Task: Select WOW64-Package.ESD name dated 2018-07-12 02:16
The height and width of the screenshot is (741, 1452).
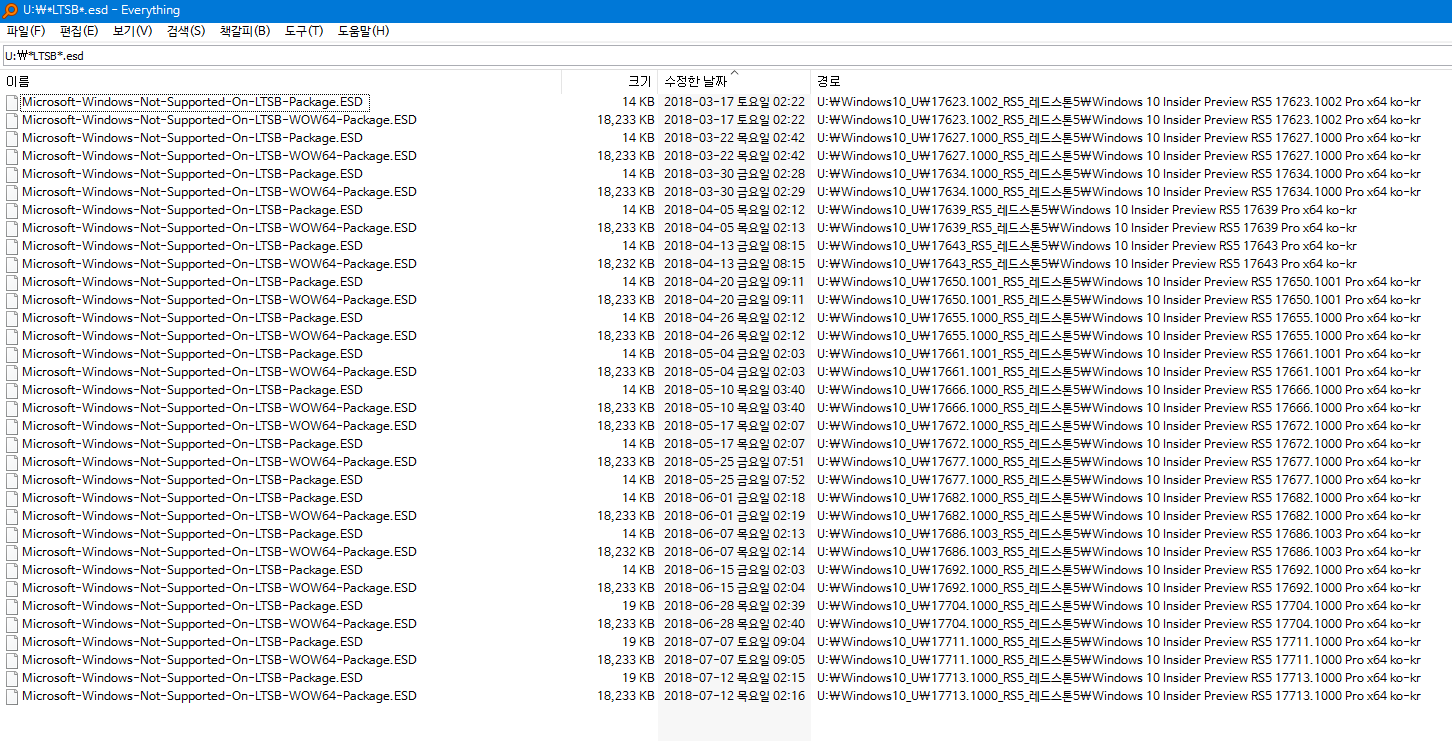Action: [219, 696]
